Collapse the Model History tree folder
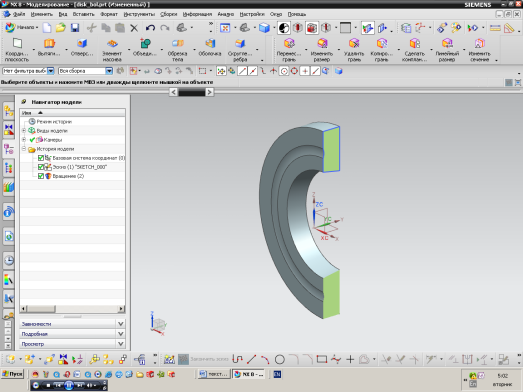 24,149
